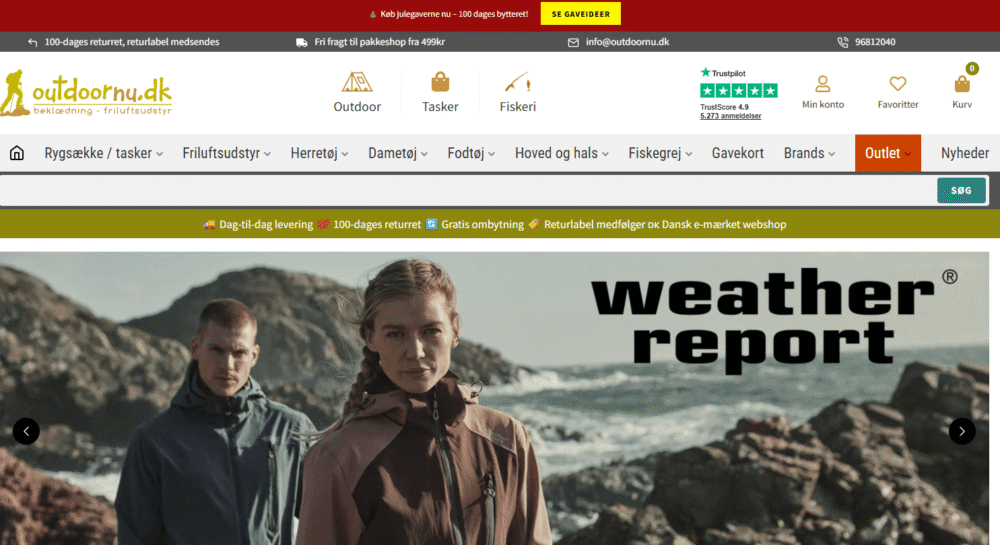Go to previous slide with left arrow

[x=26, y=431]
